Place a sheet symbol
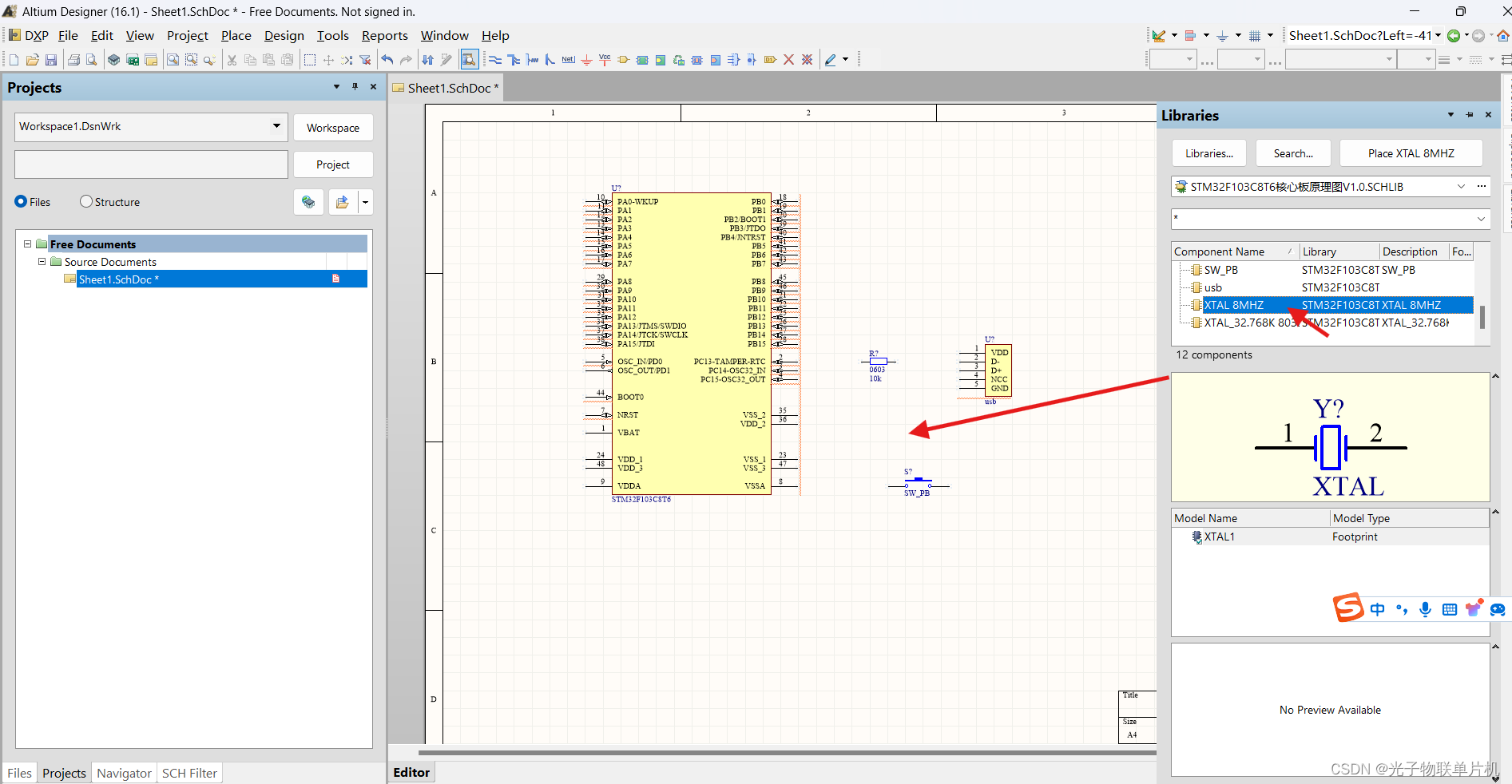1512x784 pixels. [642, 60]
